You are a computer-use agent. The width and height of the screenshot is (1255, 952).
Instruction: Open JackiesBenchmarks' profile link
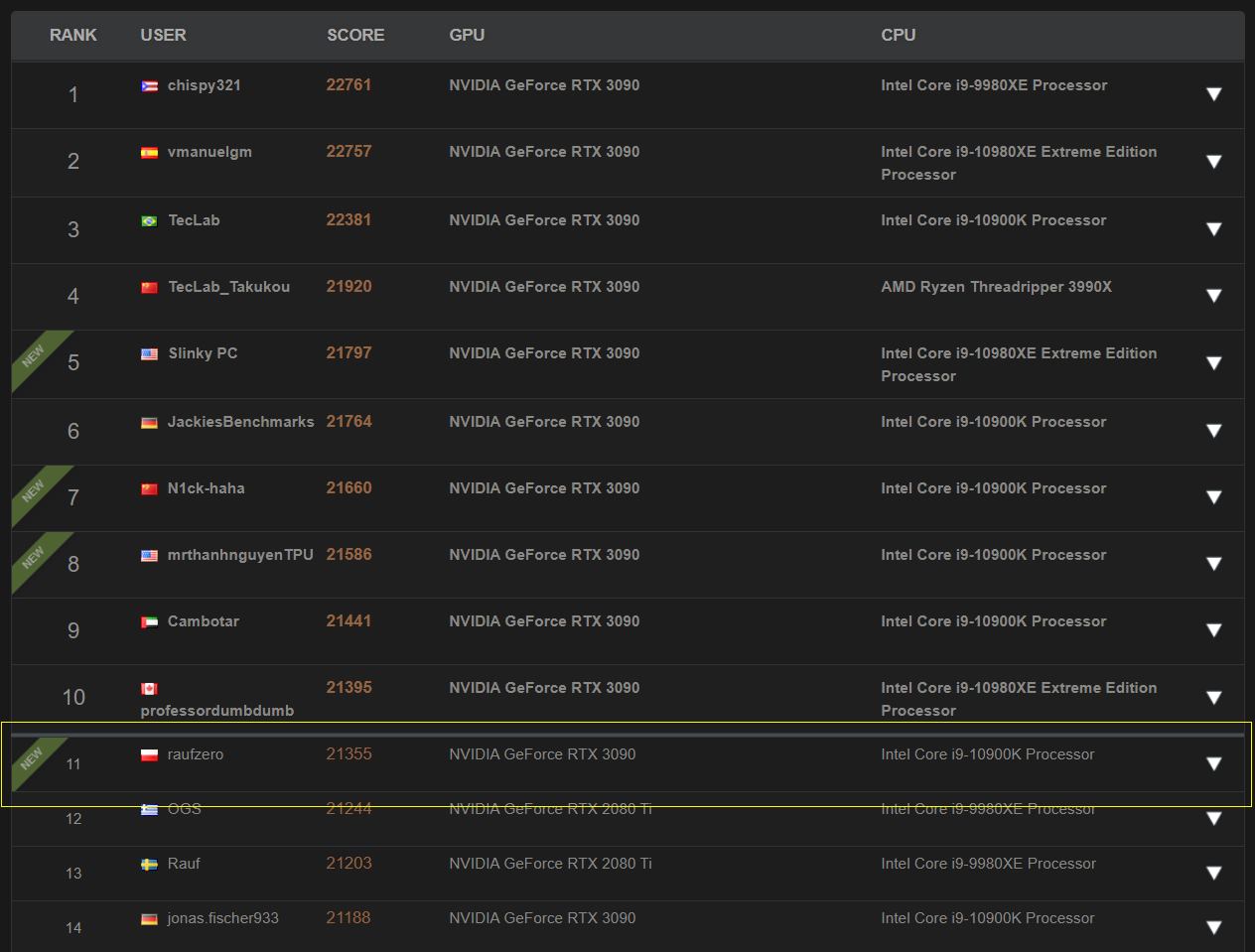[x=241, y=422]
